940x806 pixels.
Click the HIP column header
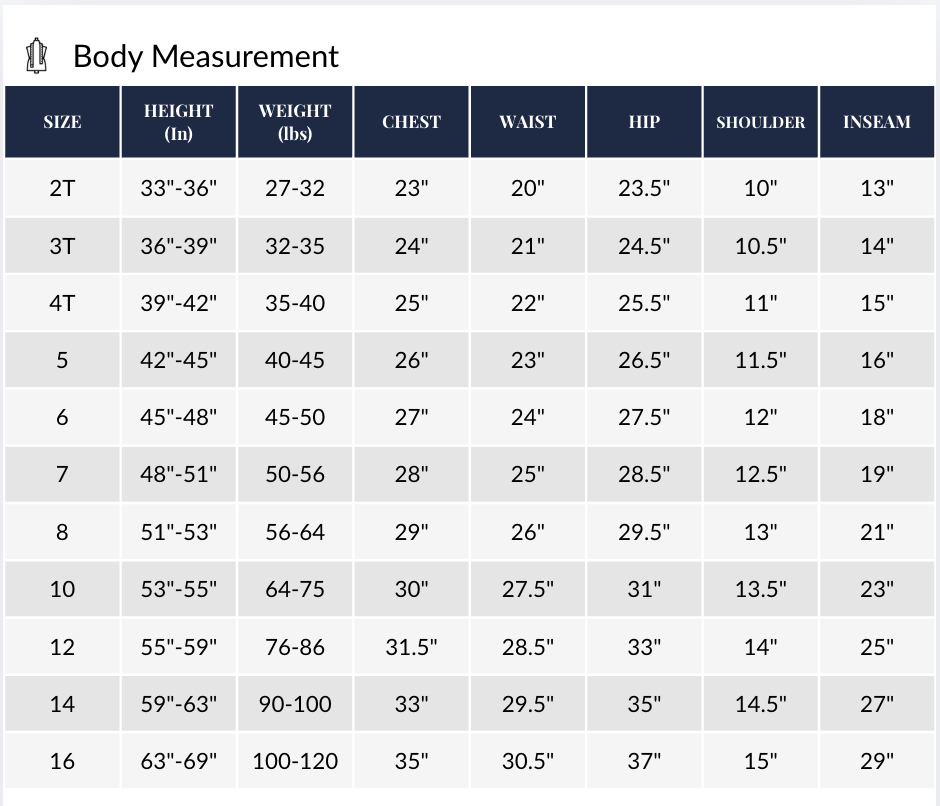pos(644,122)
